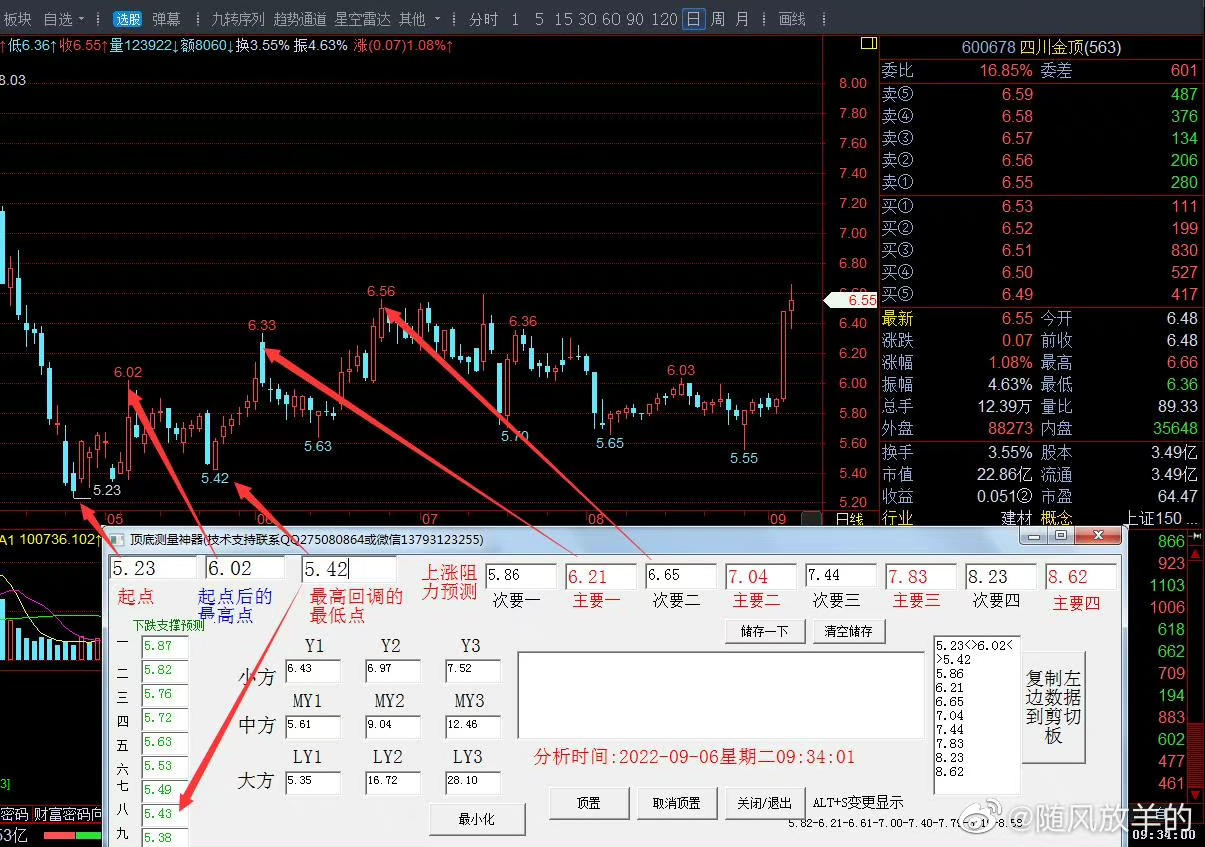
Task: Switch to the 15-minute chart period
Action: (x=564, y=19)
